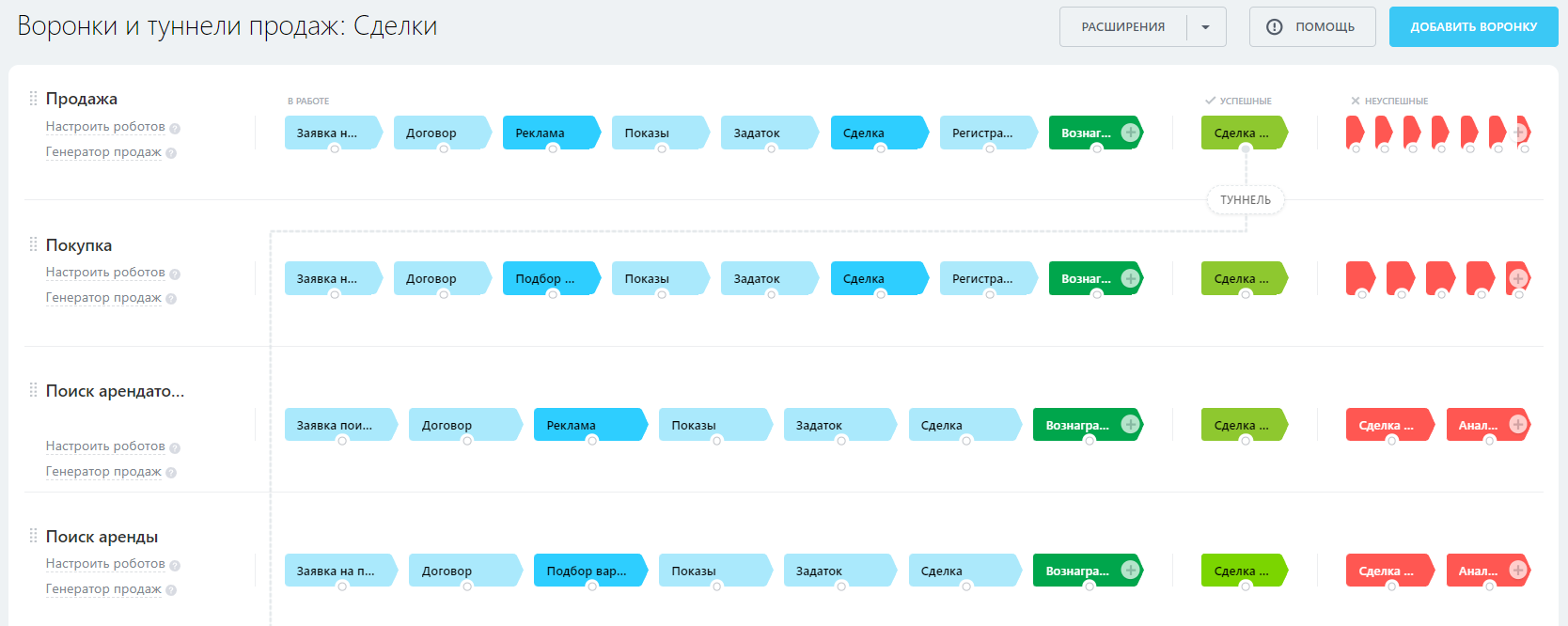Click help icon beside Настроить роботов in Поиск арендато…
Viewport: 1568px width, 626px height.
(x=175, y=447)
